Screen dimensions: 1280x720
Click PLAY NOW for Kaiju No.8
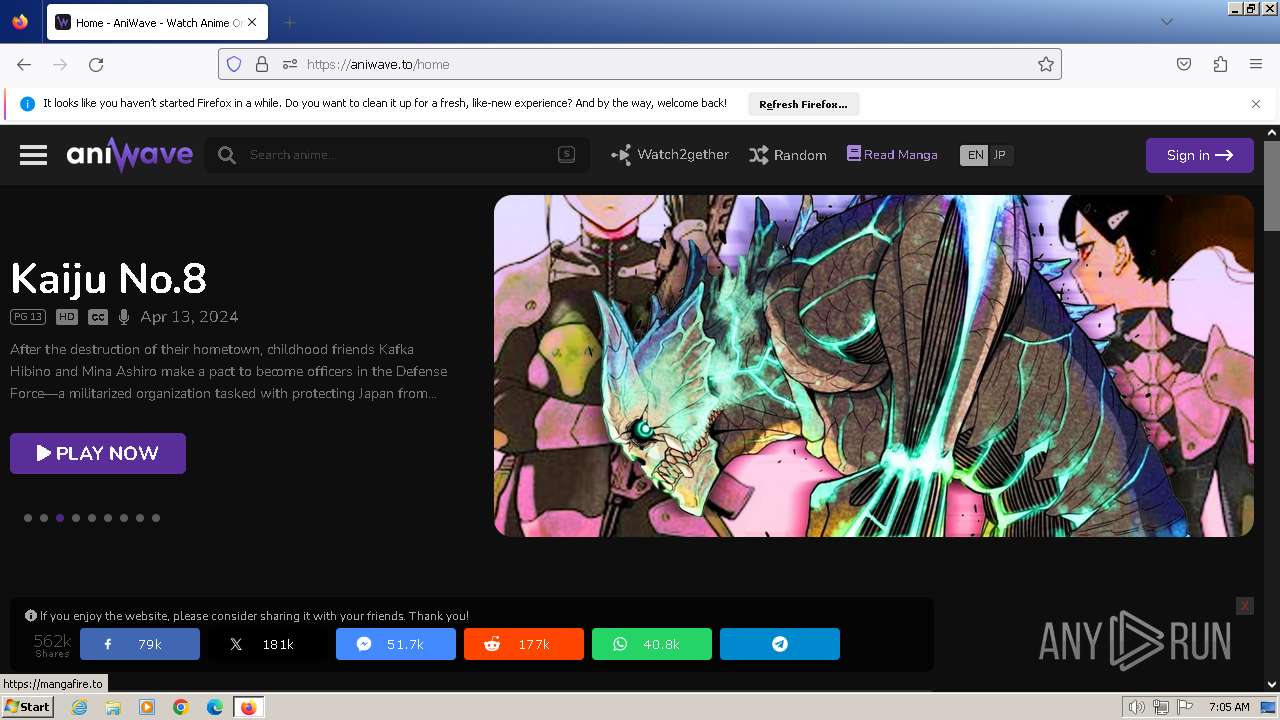pyautogui.click(x=98, y=453)
